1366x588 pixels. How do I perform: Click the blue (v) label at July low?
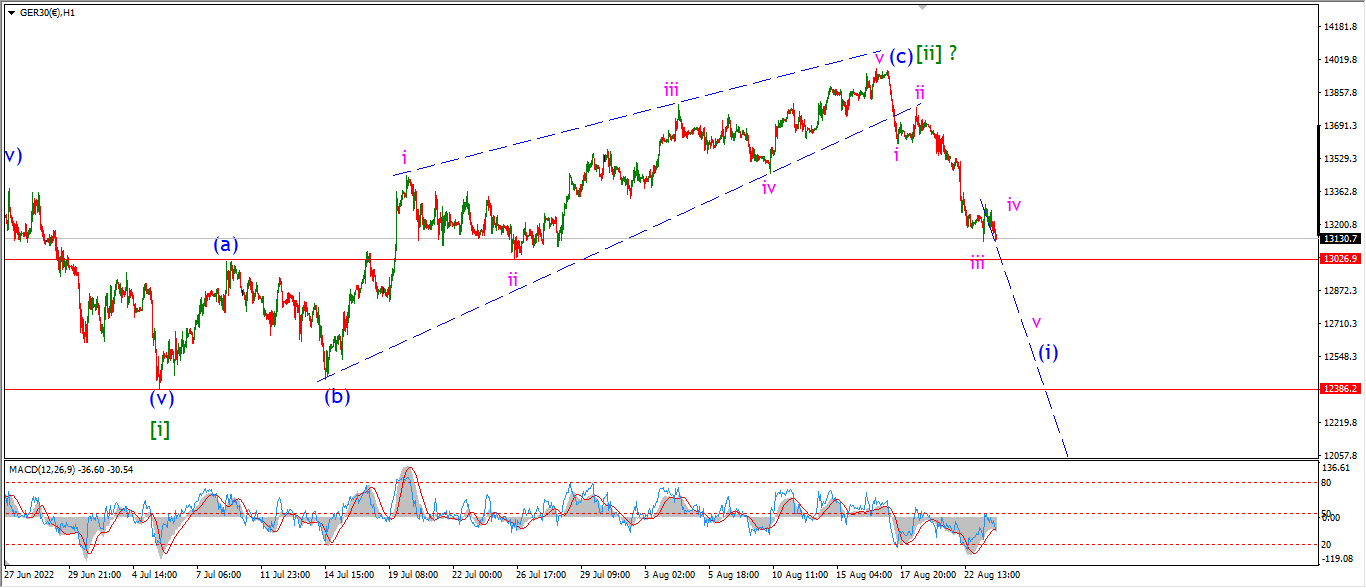pos(162,399)
